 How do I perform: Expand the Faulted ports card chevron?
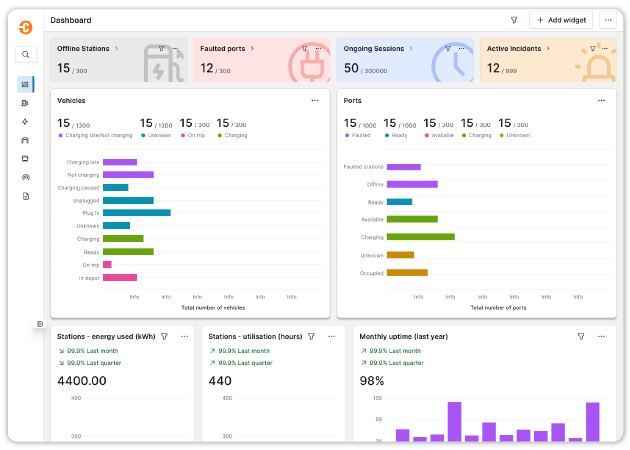tap(251, 48)
